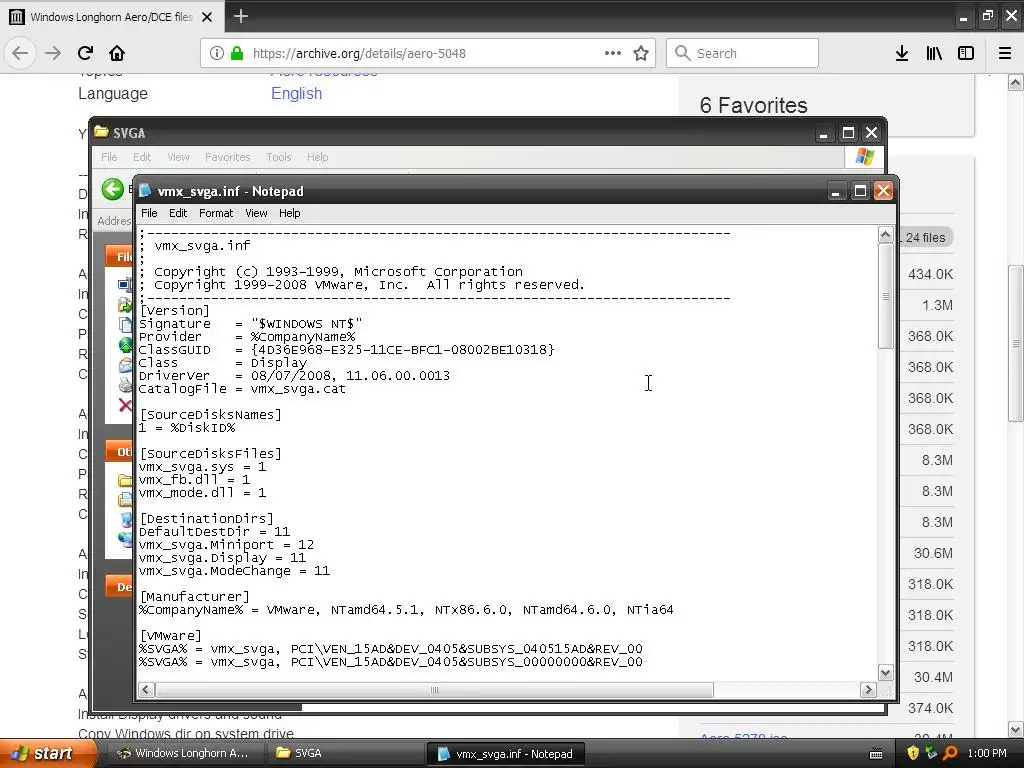Click the 434.0K file size entry
1024x768 pixels.
point(930,274)
